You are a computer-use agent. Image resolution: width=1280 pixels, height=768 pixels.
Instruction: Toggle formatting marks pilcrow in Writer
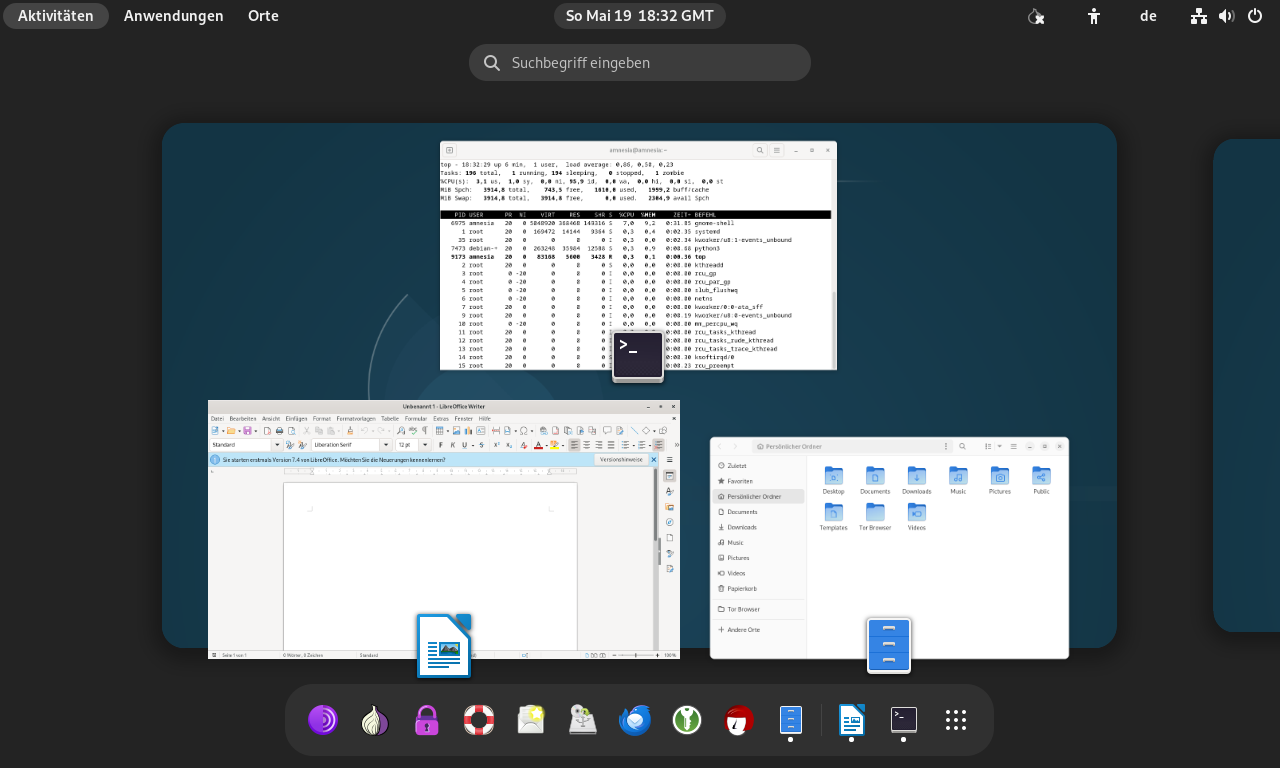(x=424, y=431)
